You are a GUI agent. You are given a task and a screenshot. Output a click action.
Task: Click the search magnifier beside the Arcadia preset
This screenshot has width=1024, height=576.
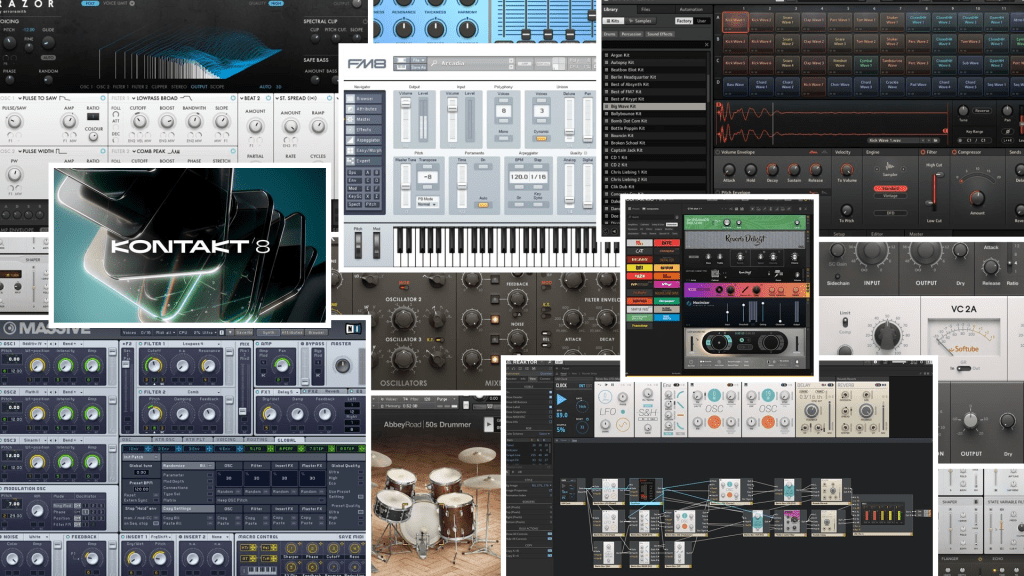[x=433, y=61]
